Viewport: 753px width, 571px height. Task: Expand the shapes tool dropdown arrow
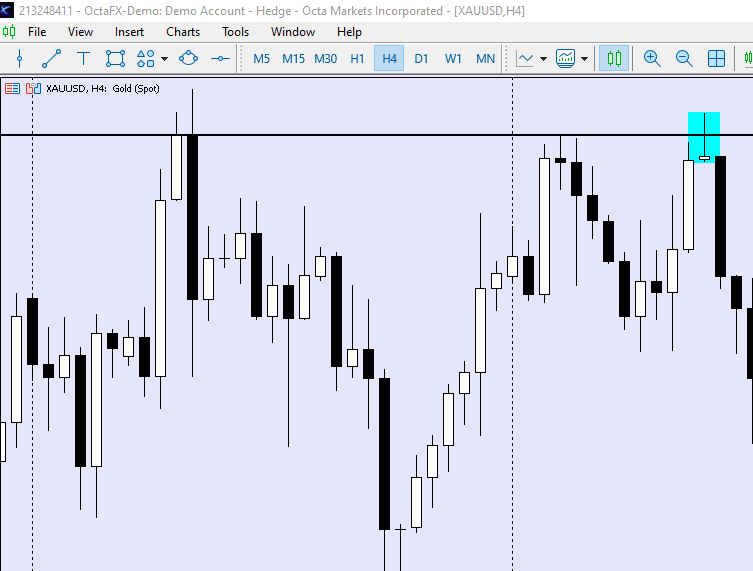tap(165, 59)
